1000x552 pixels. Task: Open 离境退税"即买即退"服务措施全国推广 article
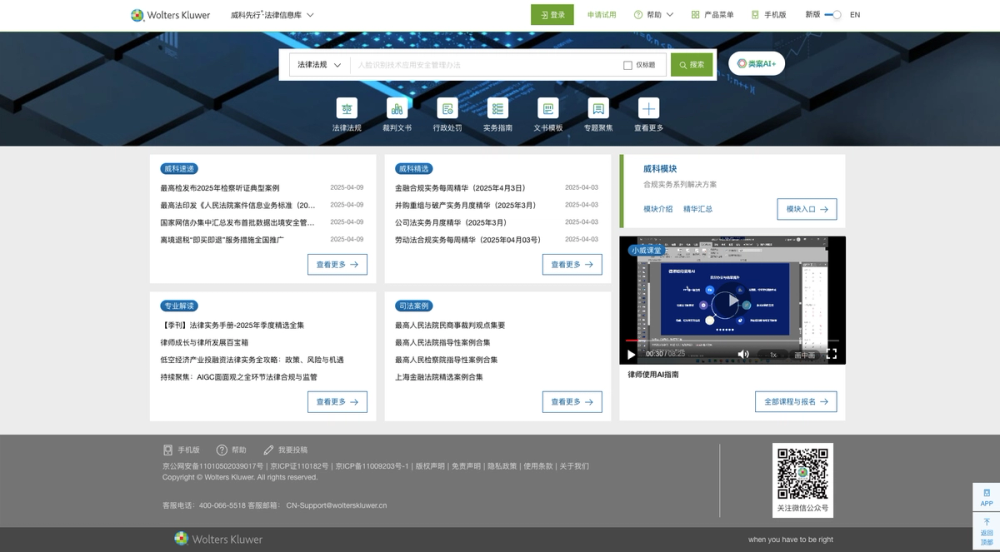(222, 240)
